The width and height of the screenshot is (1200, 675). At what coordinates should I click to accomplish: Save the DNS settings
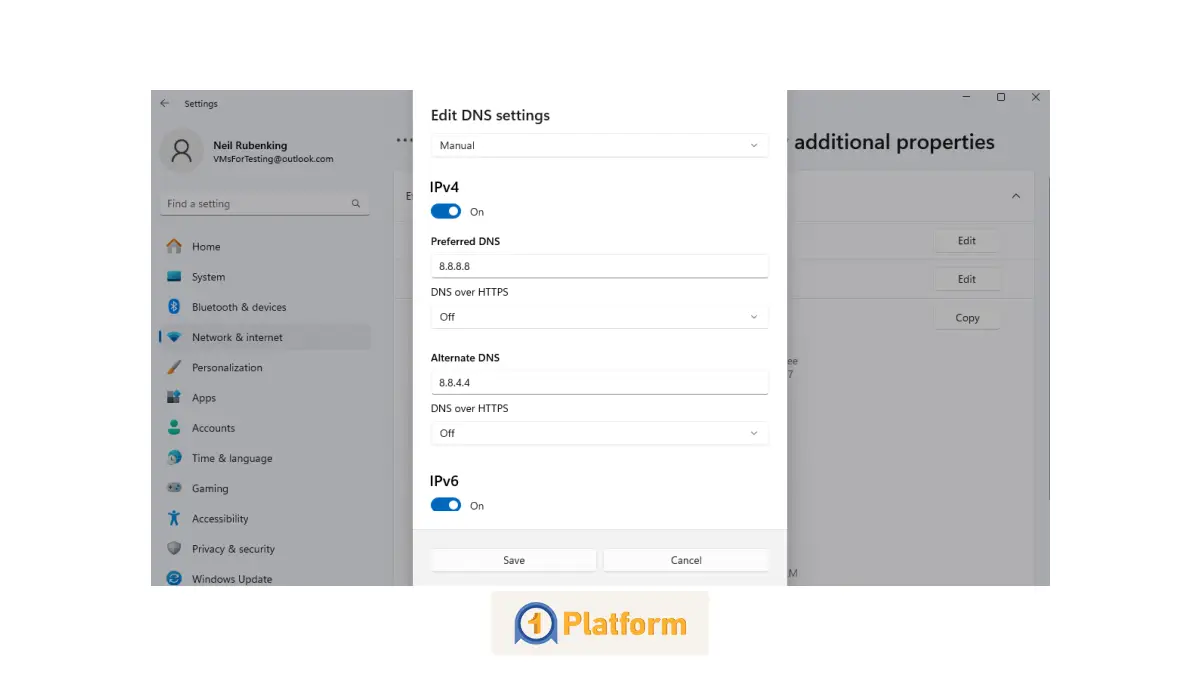pos(513,560)
